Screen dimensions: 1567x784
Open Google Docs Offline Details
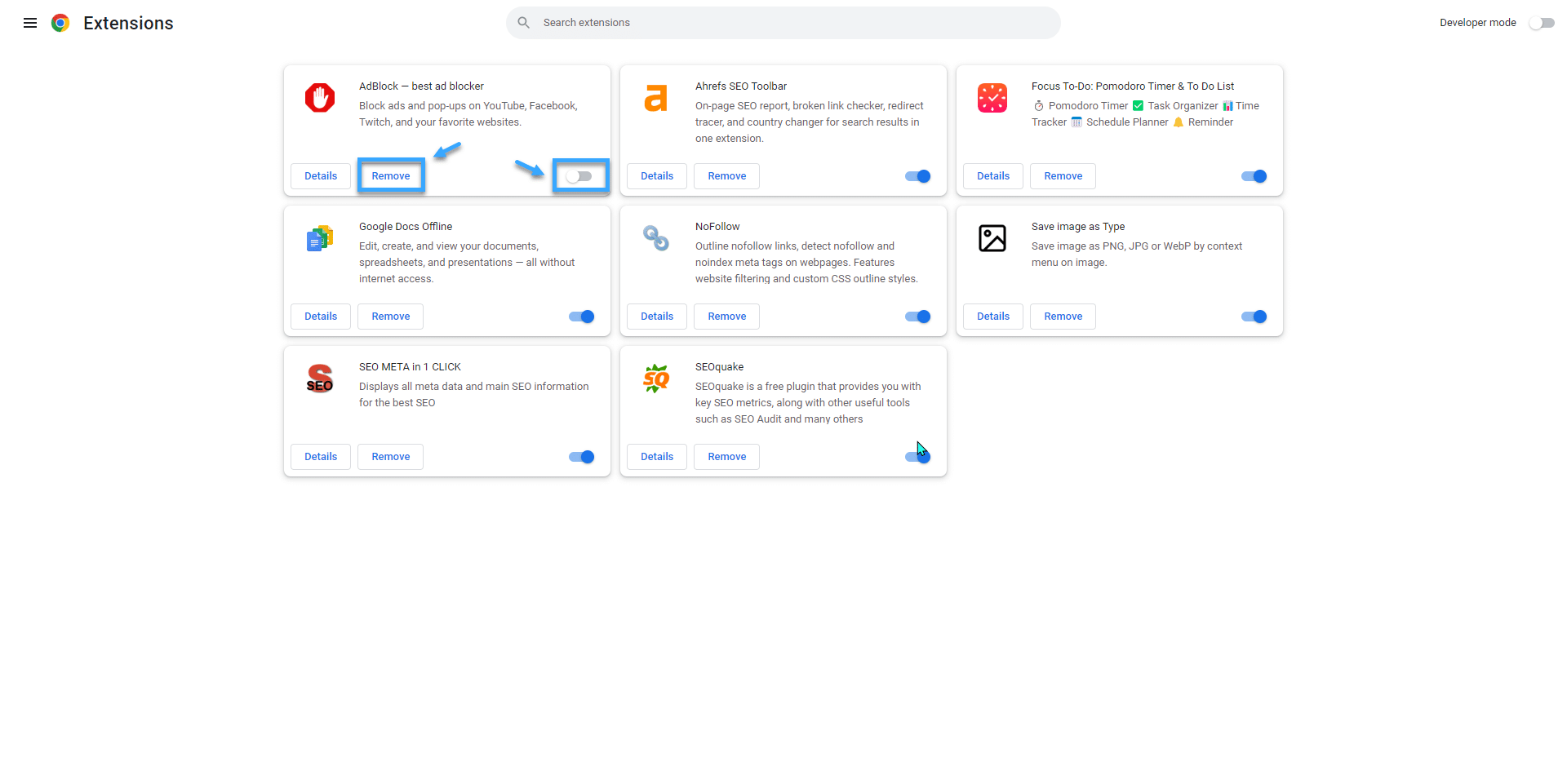321,317
